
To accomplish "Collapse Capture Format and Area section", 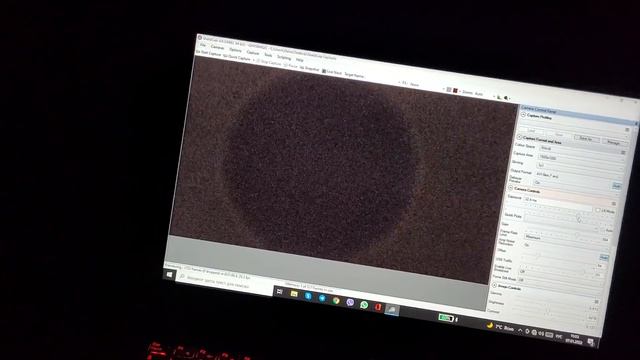I will (x=519, y=138).
